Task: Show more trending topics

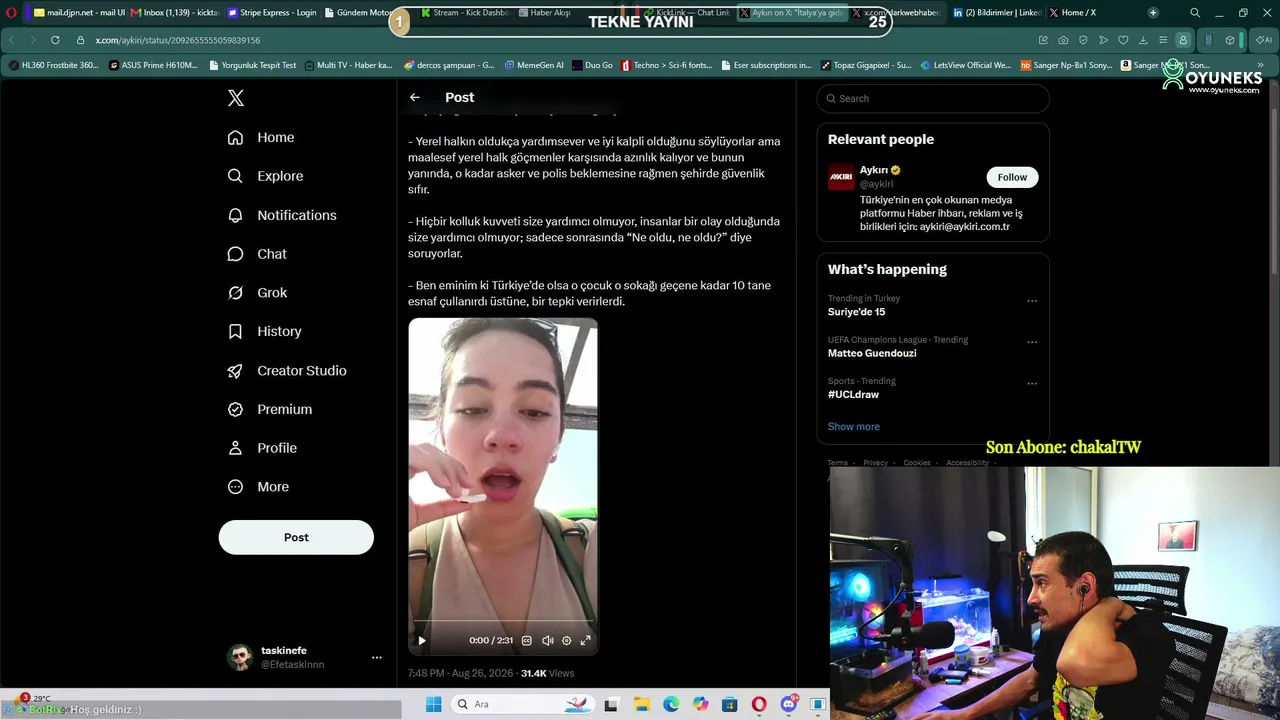Action: [853, 426]
